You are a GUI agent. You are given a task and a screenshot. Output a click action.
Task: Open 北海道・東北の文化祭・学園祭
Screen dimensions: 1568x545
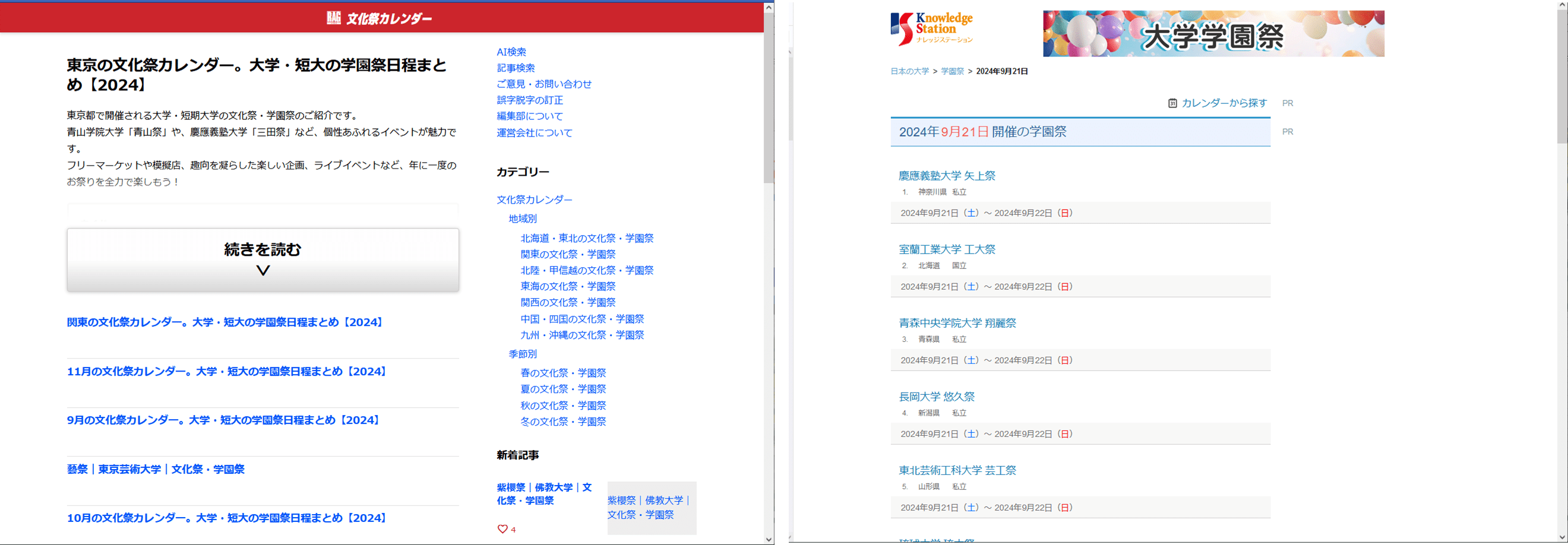coord(587,239)
